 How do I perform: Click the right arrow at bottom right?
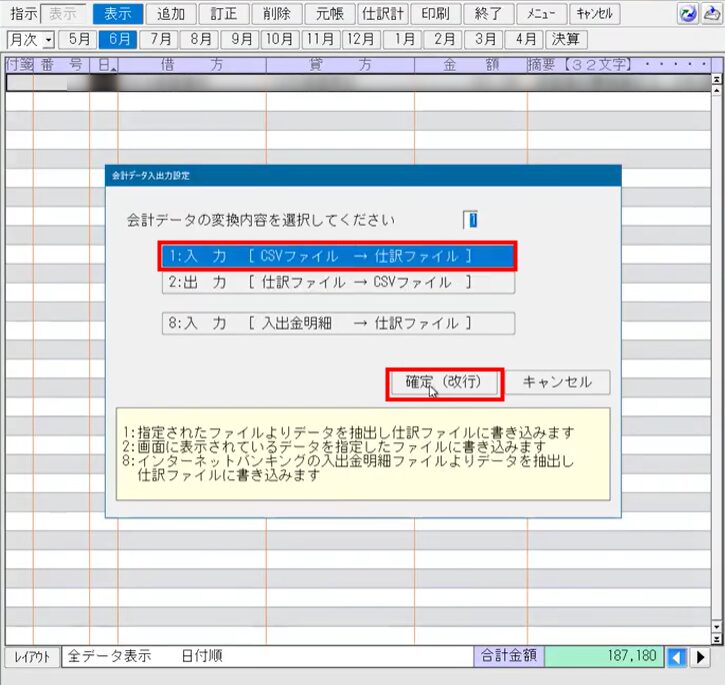702,657
